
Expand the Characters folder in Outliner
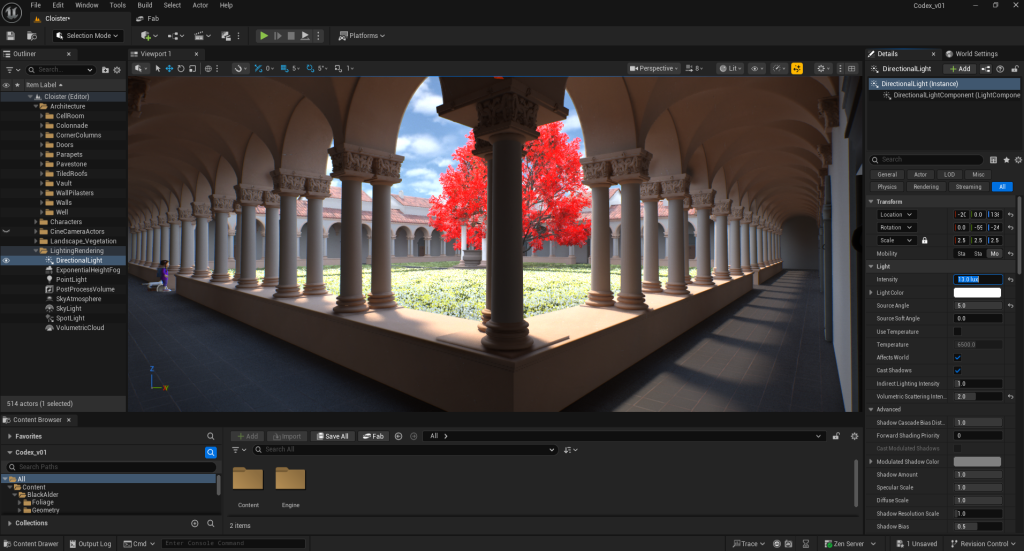(35, 222)
